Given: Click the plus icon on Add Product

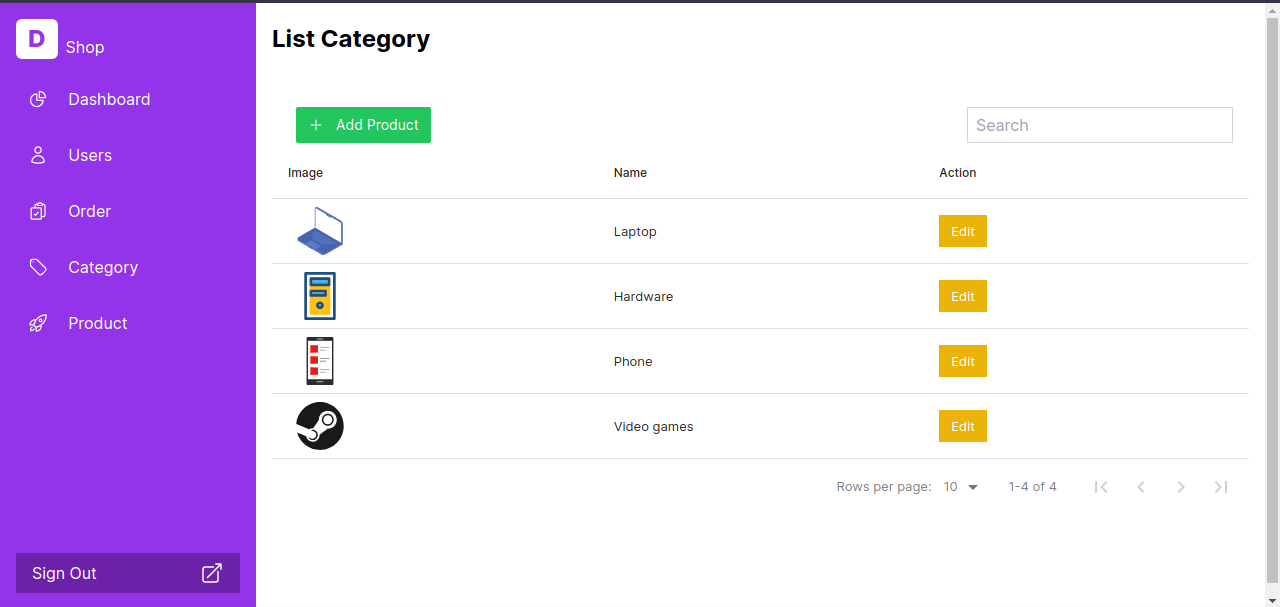Looking at the screenshot, I should click(316, 125).
